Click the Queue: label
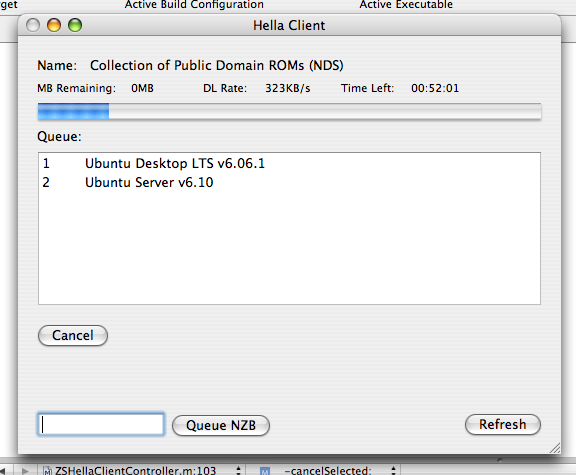The image size is (576, 475). click(x=59, y=137)
